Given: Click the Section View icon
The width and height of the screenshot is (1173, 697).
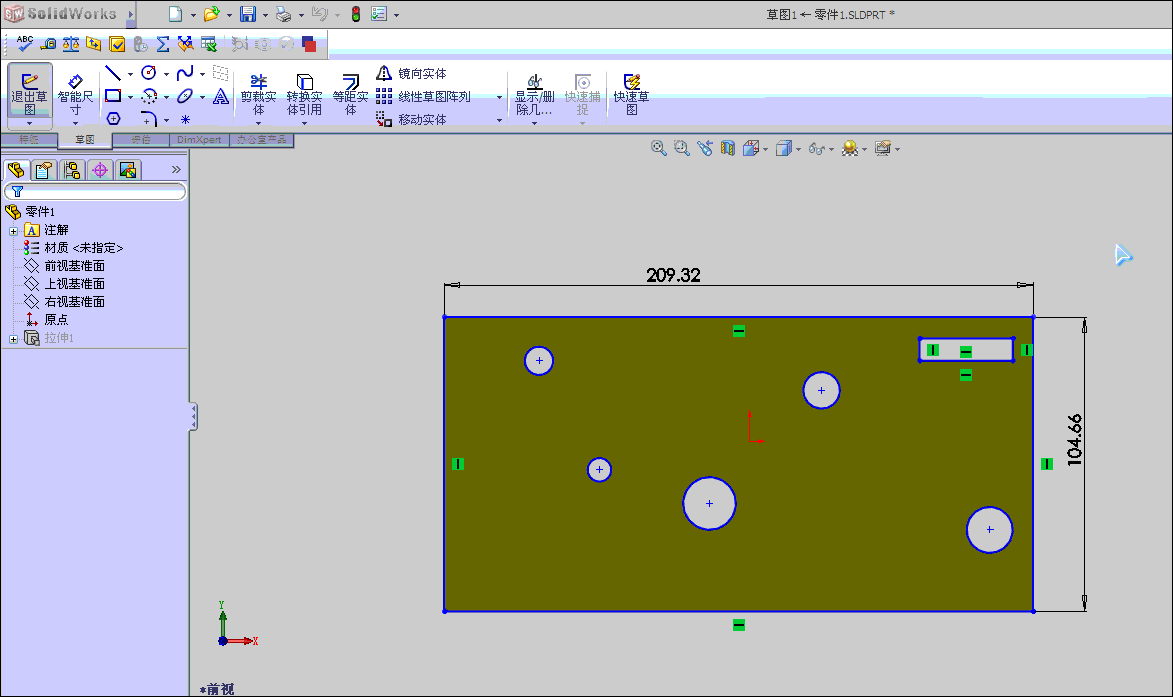Looking at the screenshot, I should pos(728,148).
